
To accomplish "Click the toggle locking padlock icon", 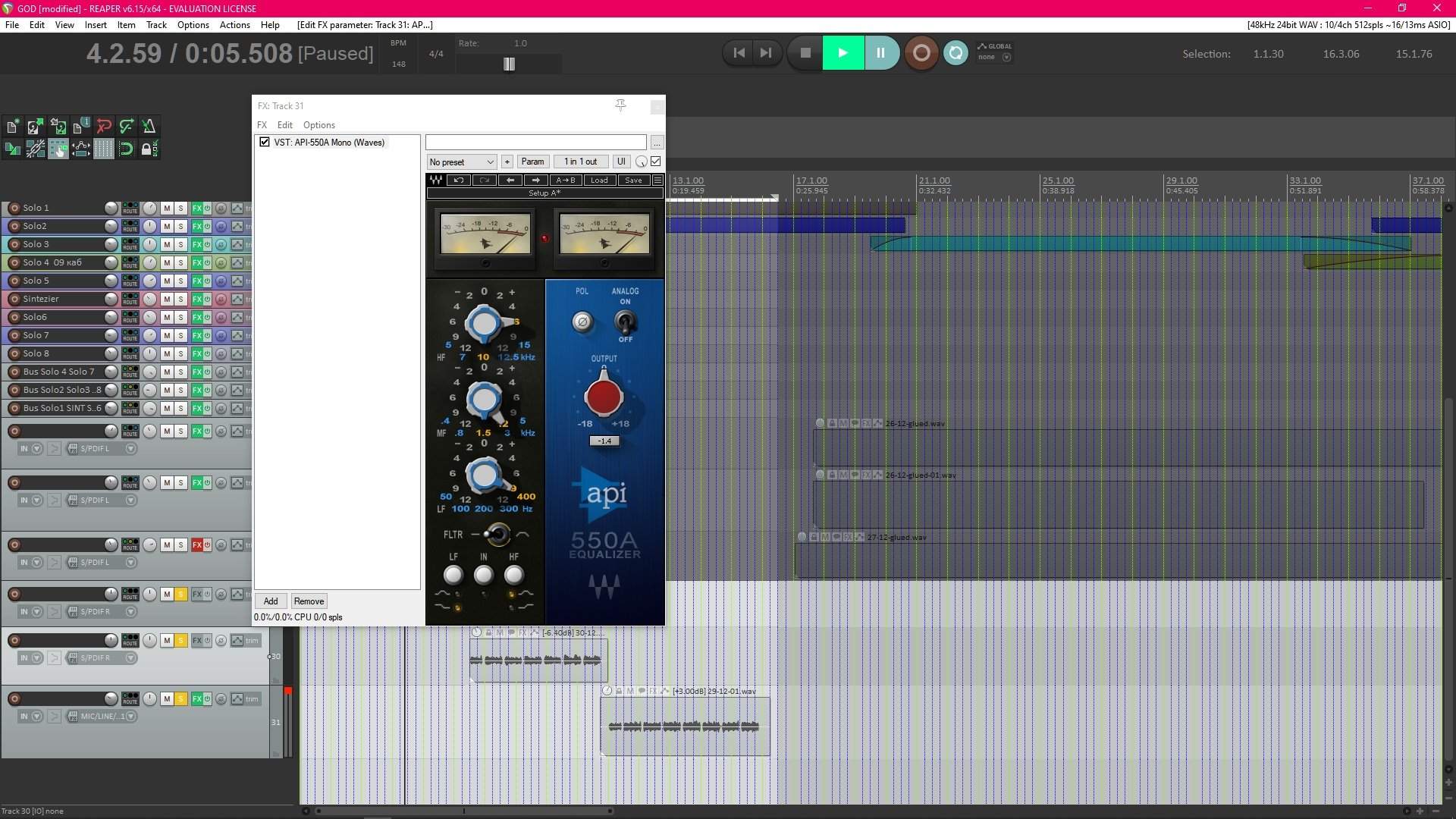I will [x=147, y=149].
